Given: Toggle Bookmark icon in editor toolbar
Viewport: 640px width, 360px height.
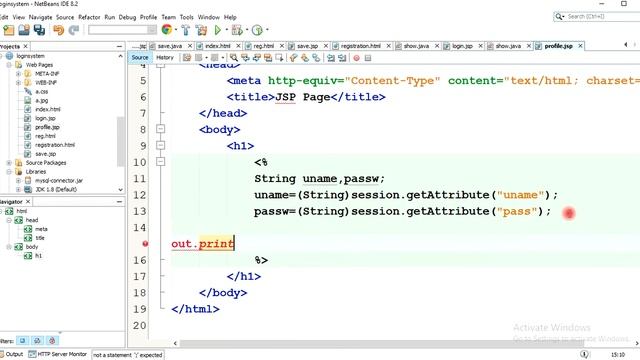Looking at the screenshot, I should click(x=316, y=58).
